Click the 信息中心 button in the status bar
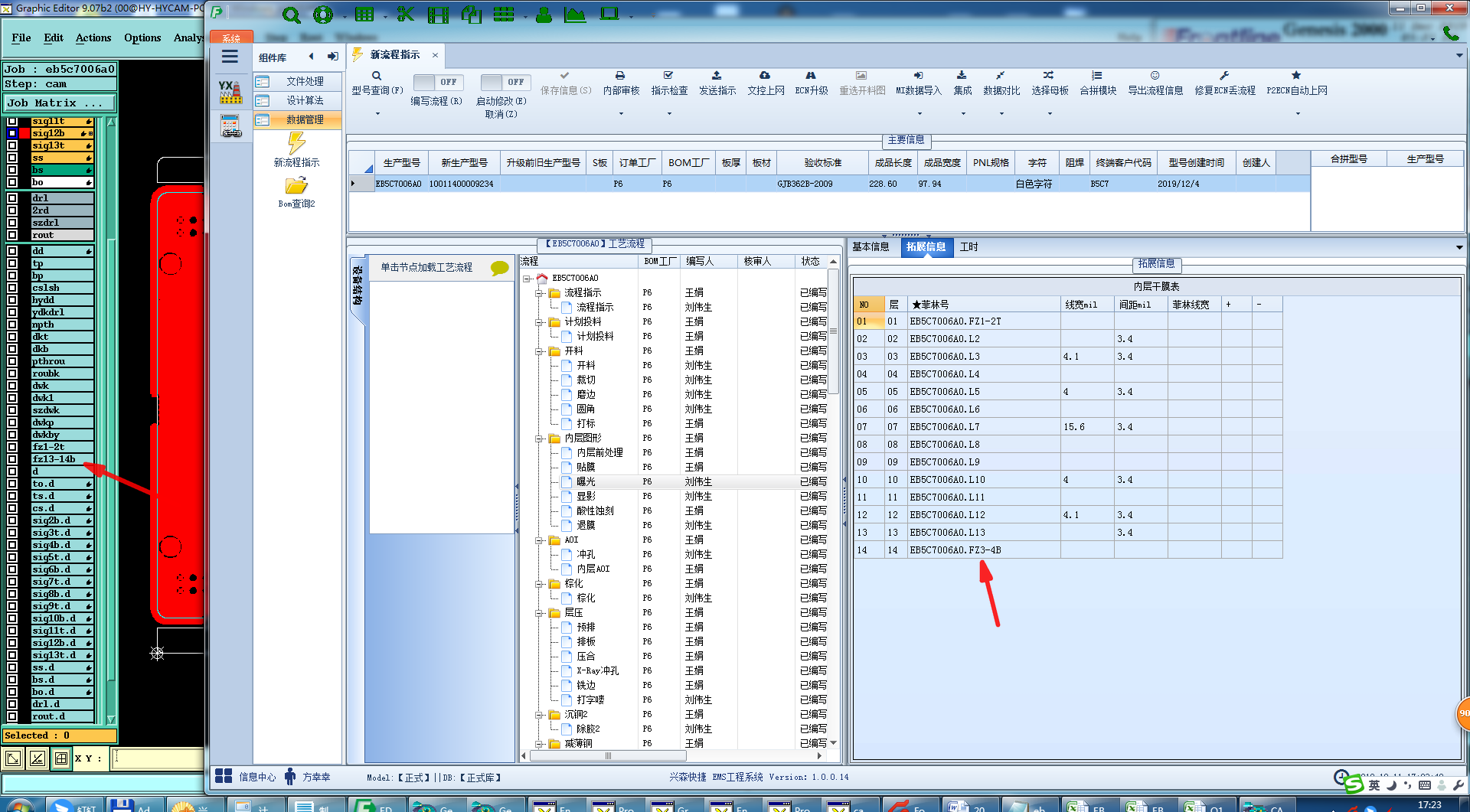 pyautogui.click(x=247, y=777)
